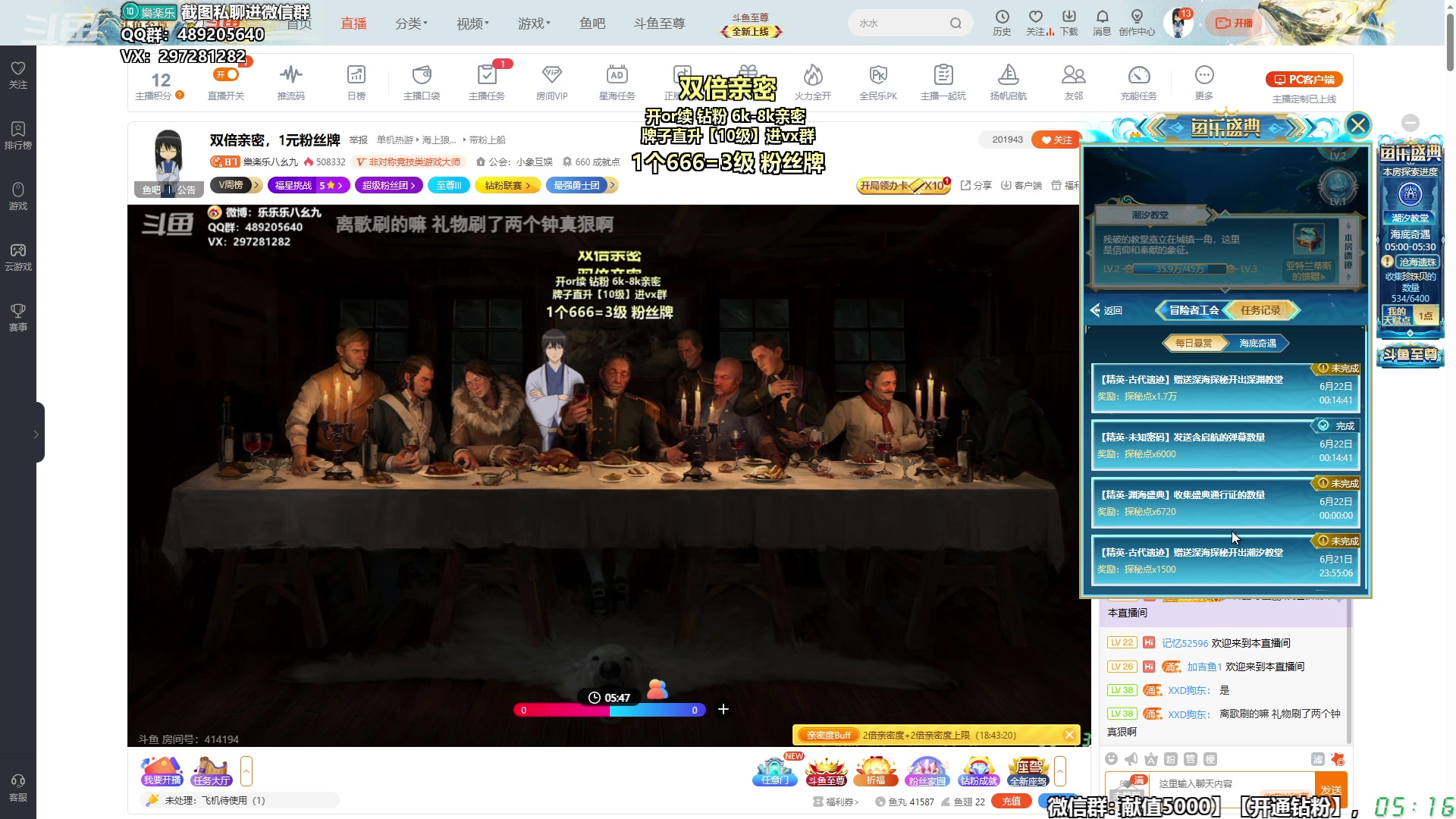Open the 充能任务 gauge icon

(1139, 82)
